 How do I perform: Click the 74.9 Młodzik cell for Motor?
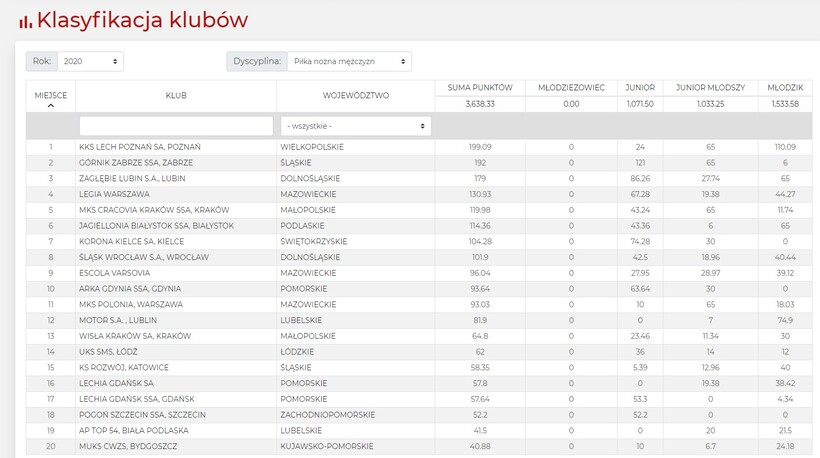pyautogui.click(x=785, y=320)
